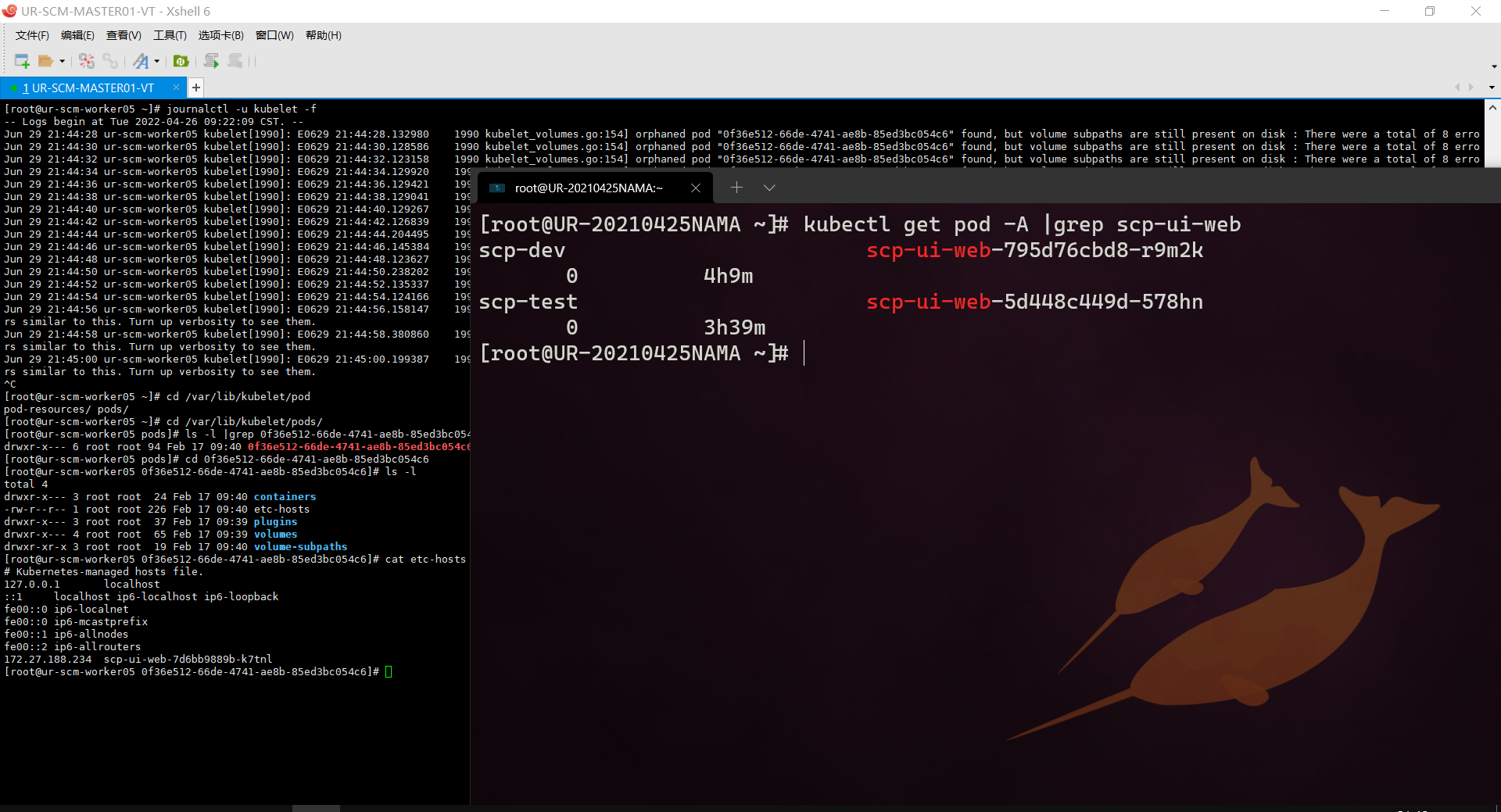Viewport: 1501px width, 812px height.
Task: Click the red disconnect toolbar icon
Action: 87,61
